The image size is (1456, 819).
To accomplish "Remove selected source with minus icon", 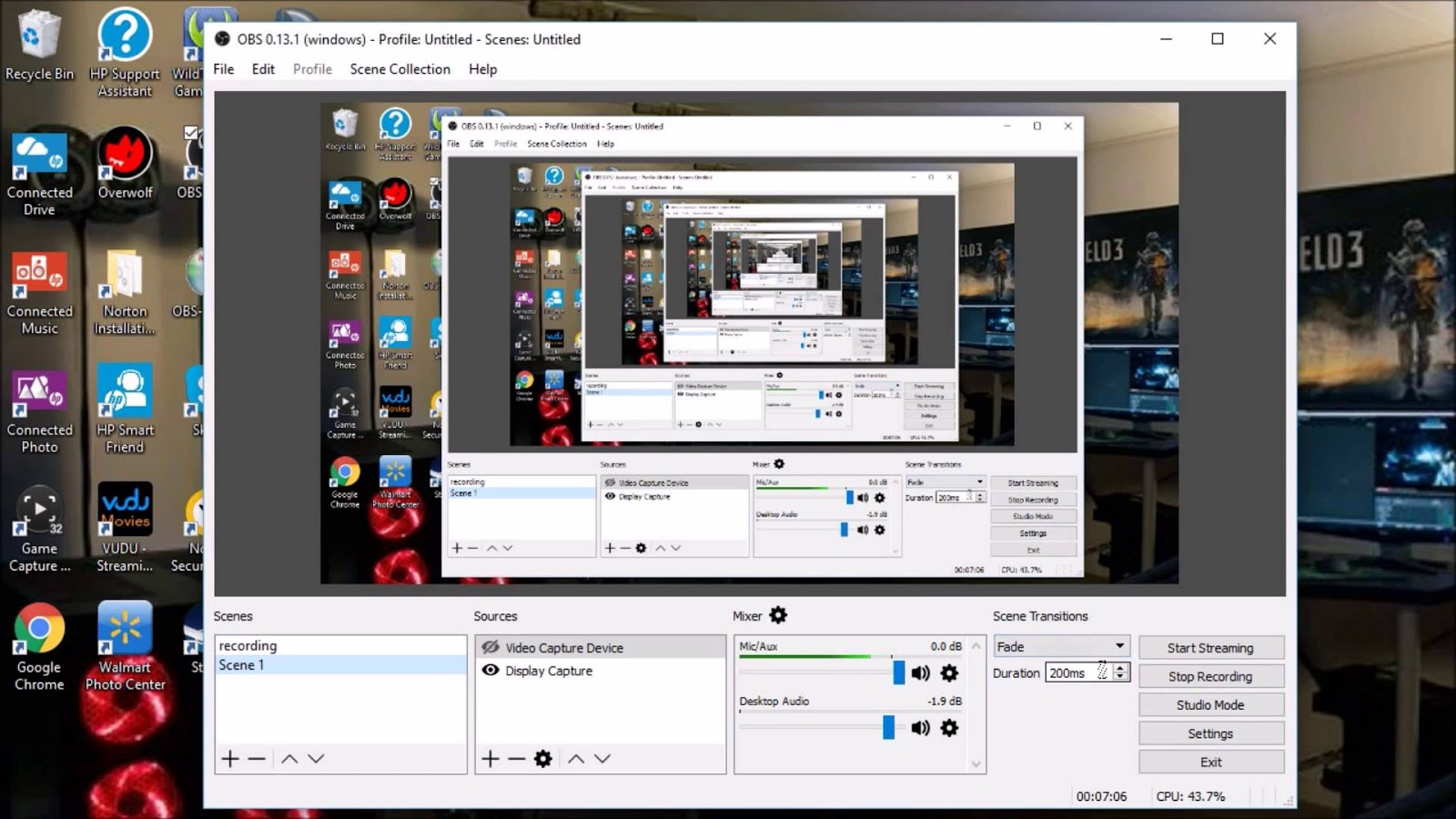I will click(517, 759).
